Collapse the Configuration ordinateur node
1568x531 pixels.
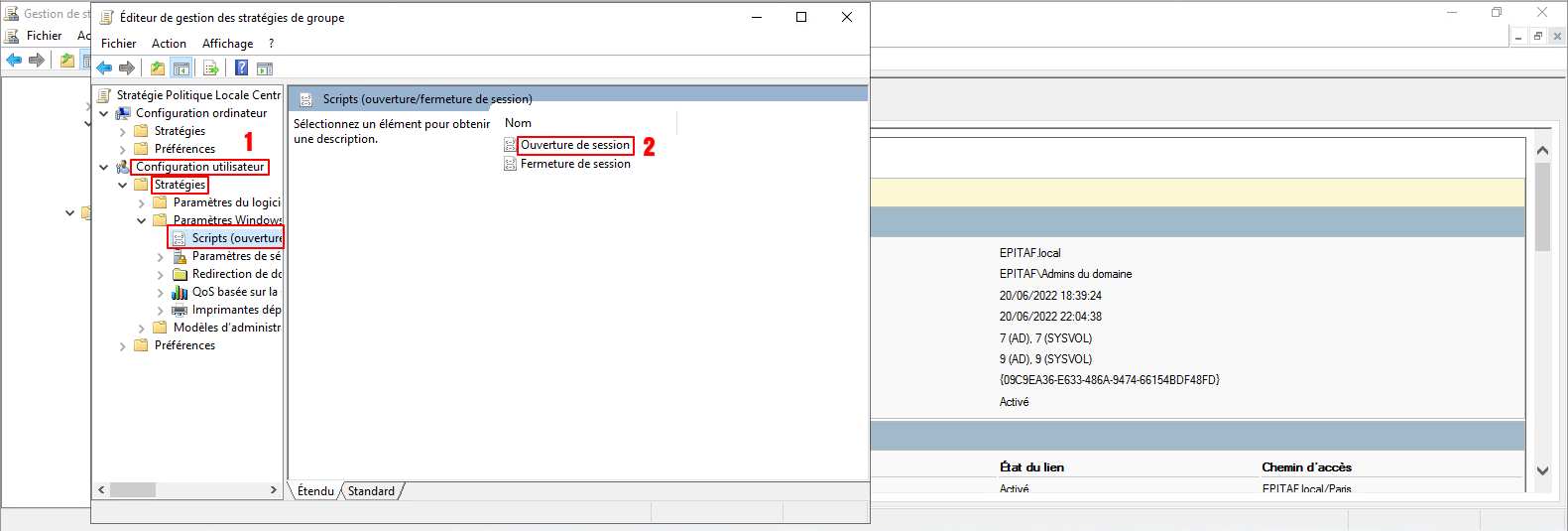coord(104,113)
